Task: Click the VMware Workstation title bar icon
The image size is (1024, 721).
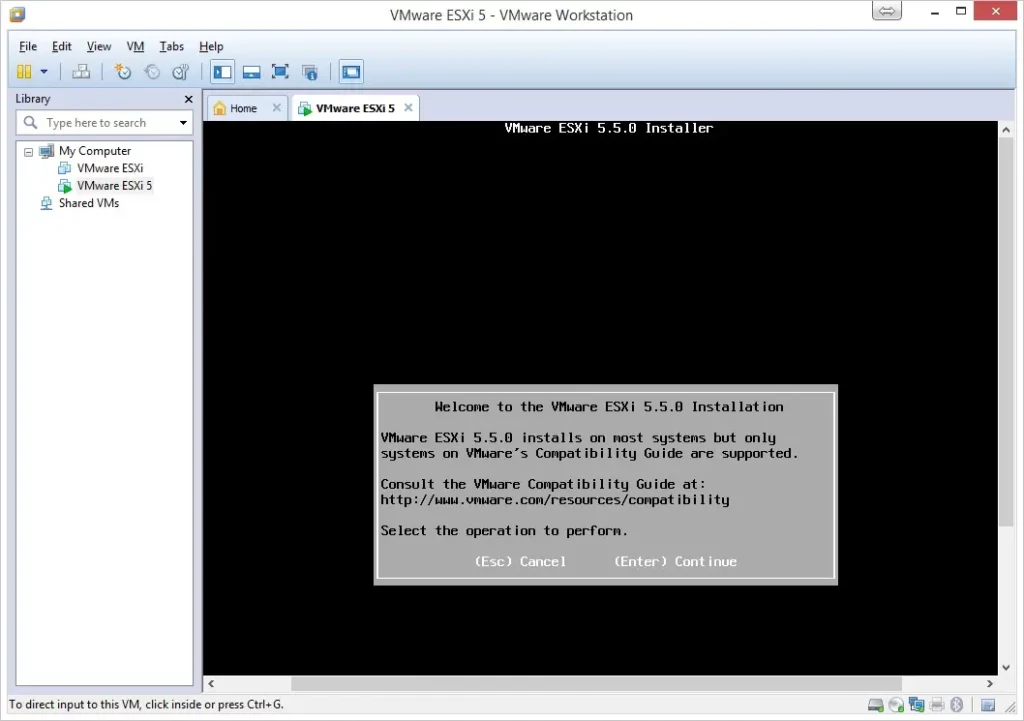Action: tap(17, 14)
